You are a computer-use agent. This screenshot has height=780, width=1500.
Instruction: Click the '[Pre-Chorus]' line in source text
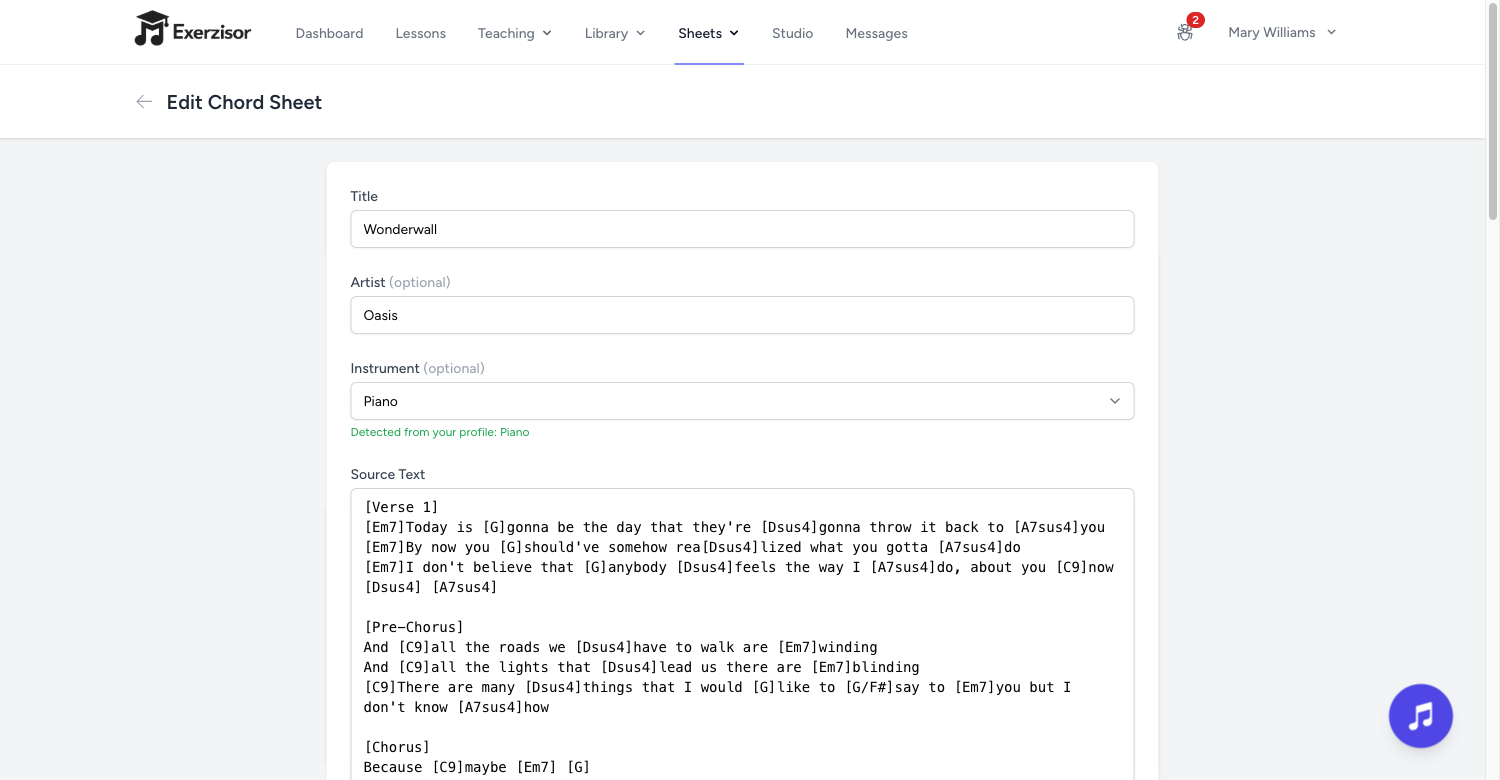[x=414, y=627]
